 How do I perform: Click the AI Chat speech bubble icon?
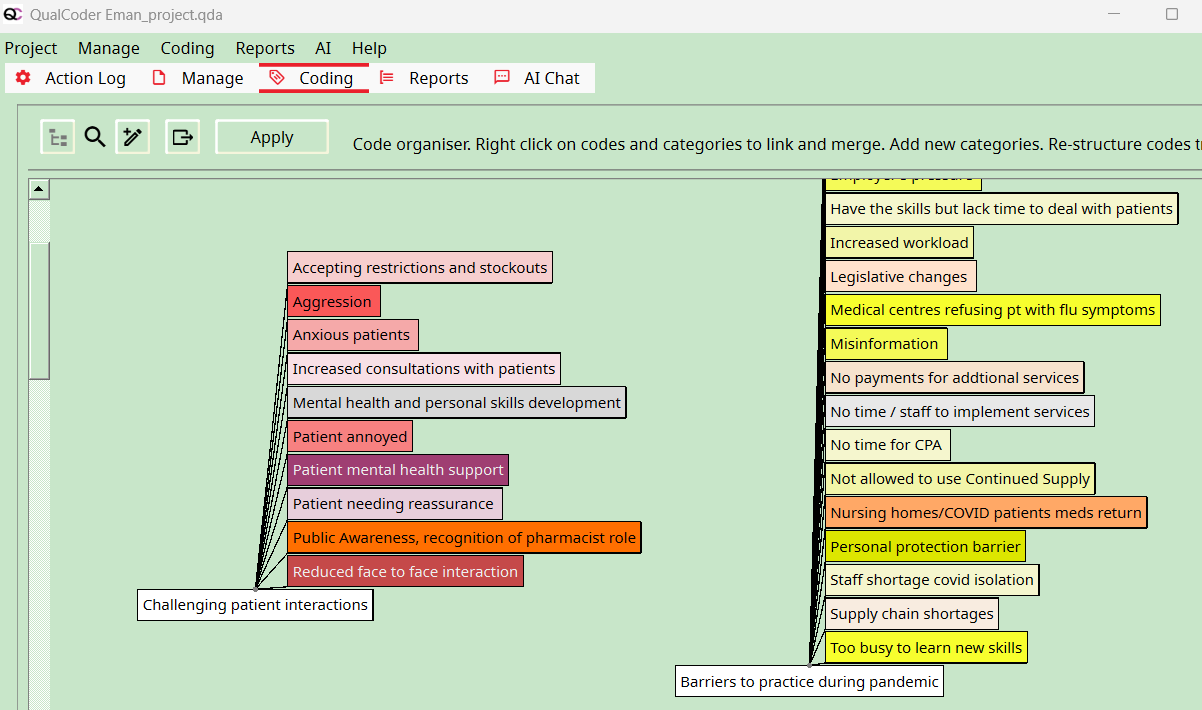tap(502, 78)
